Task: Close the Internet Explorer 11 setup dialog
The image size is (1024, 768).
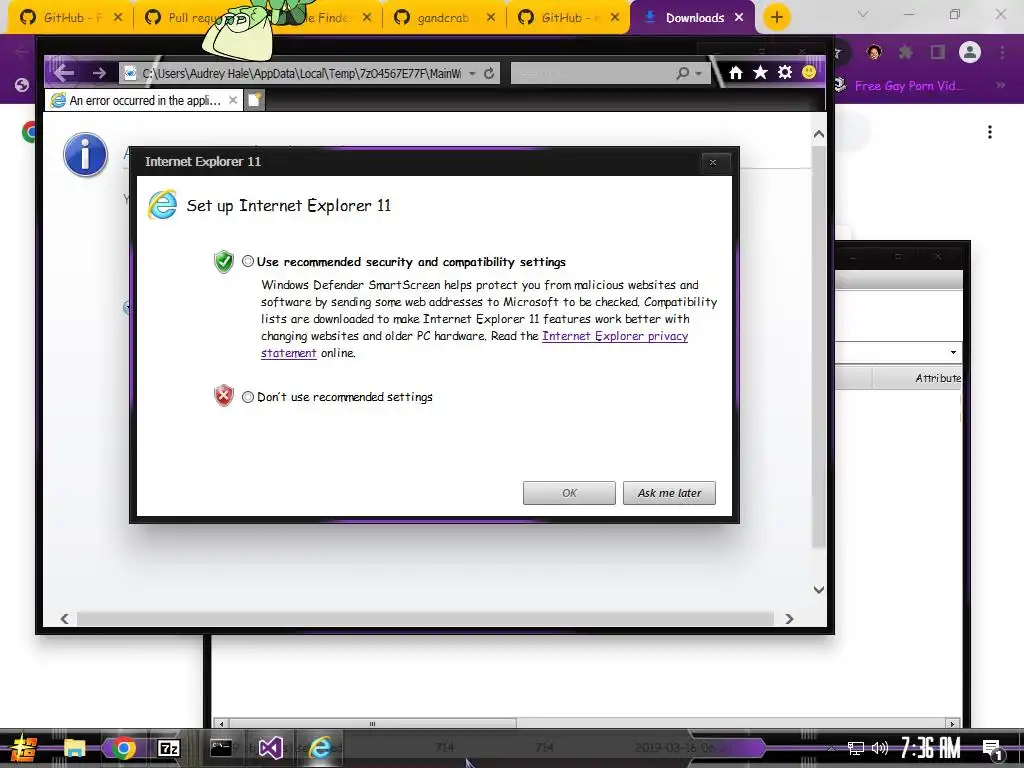Action: [712, 163]
